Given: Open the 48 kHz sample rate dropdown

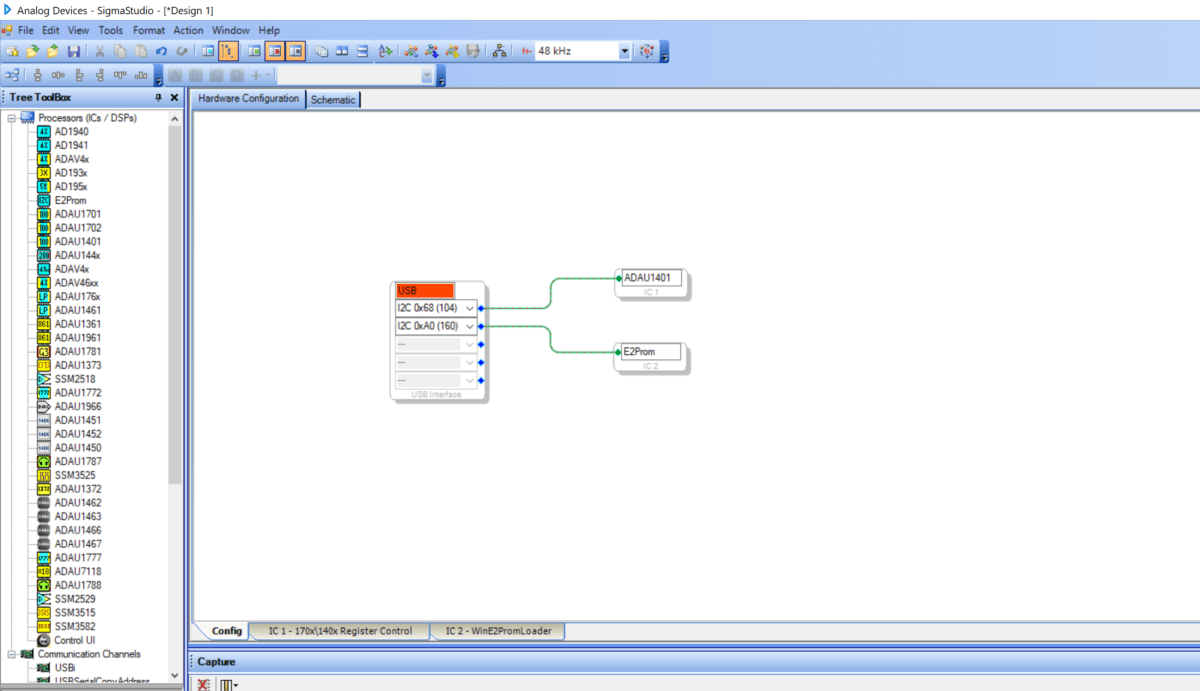Looking at the screenshot, I should click(x=624, y=50).
